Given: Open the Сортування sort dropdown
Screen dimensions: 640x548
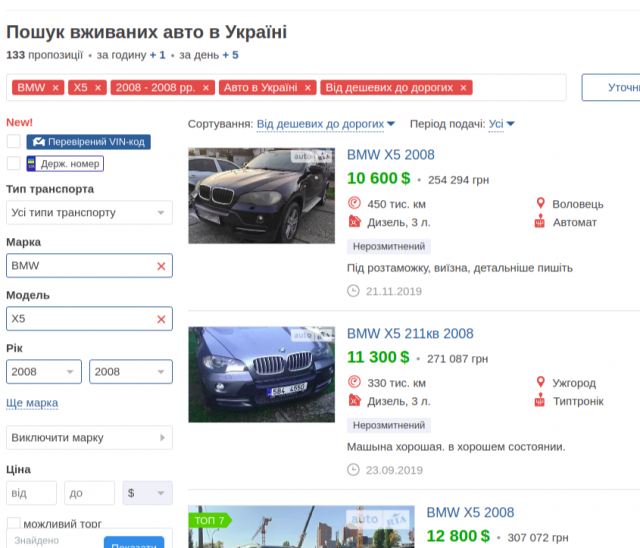Looking at the screenshot, I should pyautogui.click(x=326, y=124).
